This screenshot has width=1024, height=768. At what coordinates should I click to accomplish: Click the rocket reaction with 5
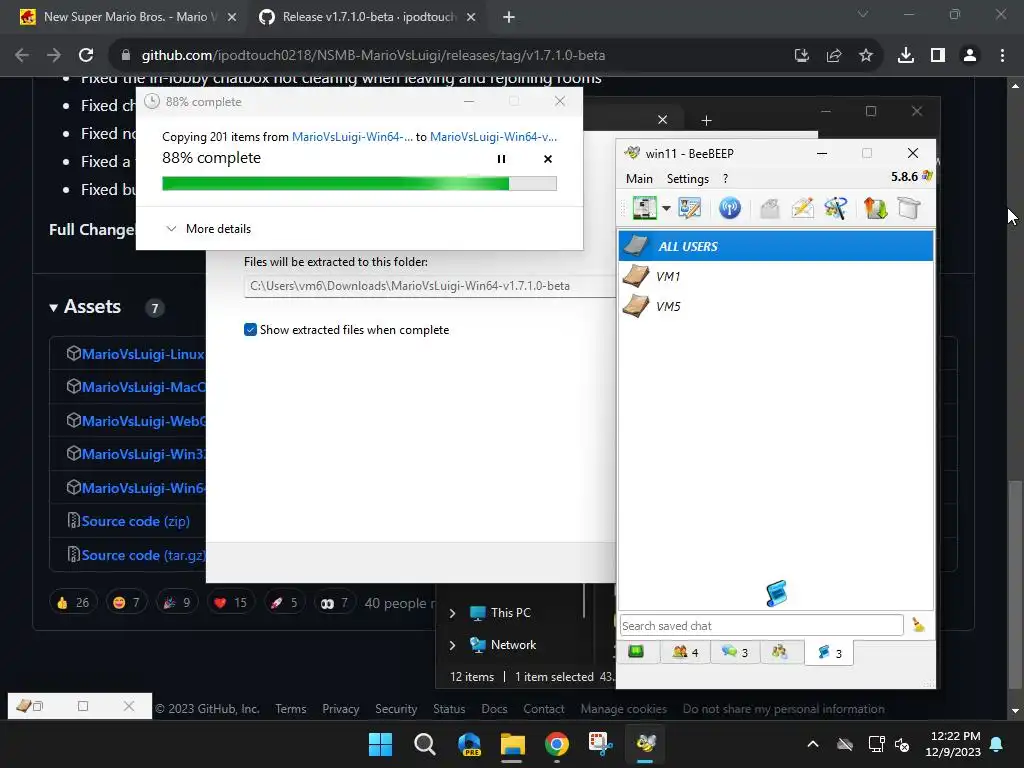coord(284,602)
